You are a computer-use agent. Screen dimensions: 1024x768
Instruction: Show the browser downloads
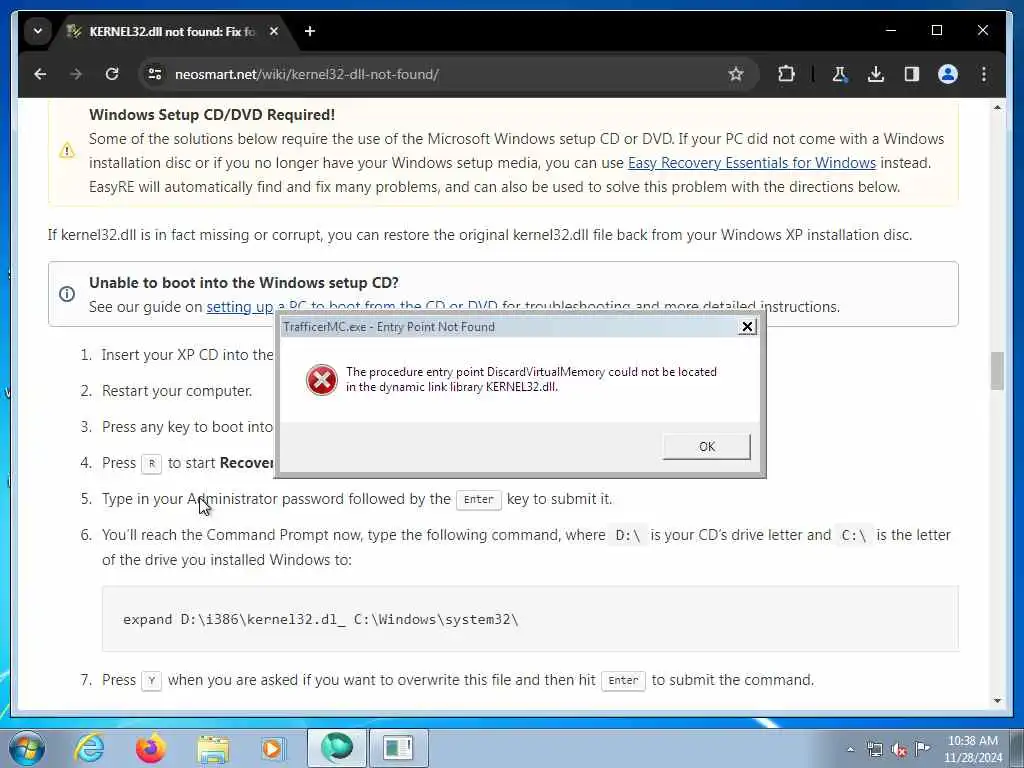point(876,74)
